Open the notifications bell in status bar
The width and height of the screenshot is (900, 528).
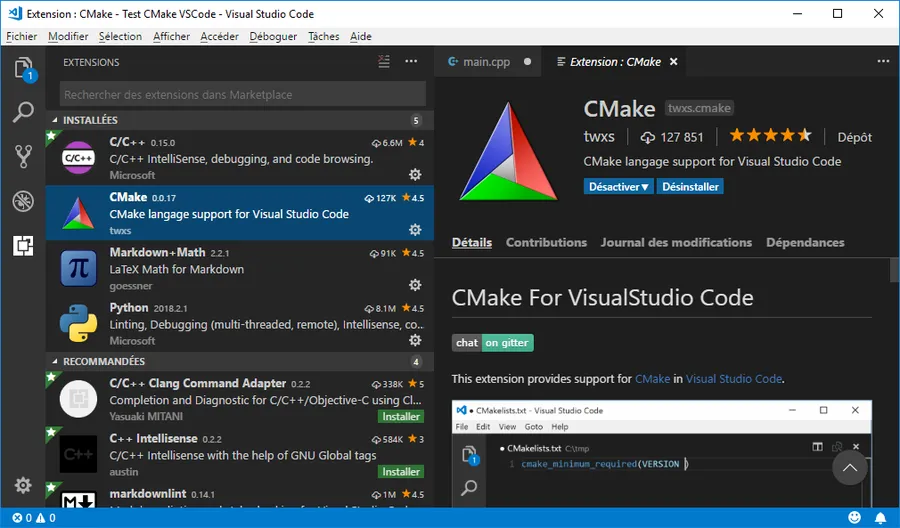pos(880,518)
